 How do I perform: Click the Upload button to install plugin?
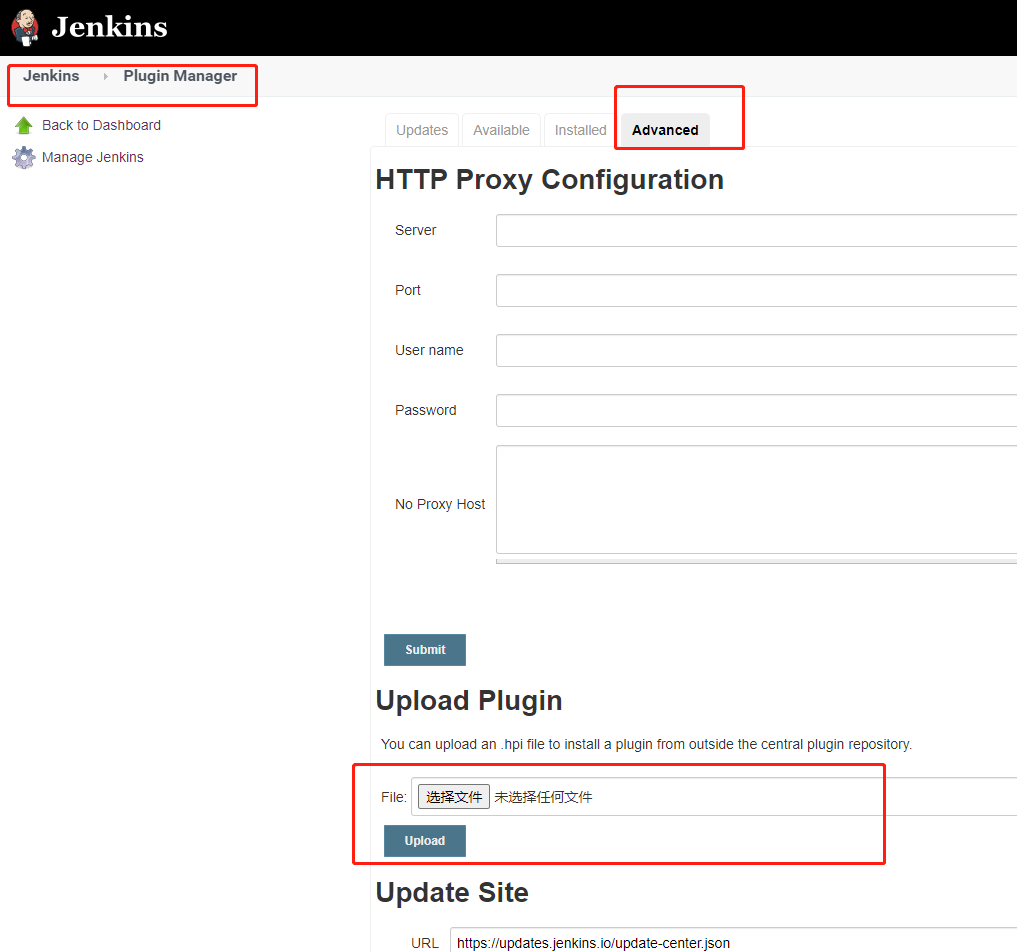tap(424, 840)
